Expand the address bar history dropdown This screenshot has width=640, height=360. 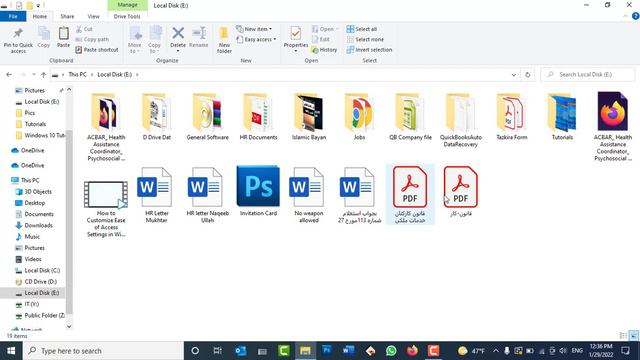click(x=513, y=75)
